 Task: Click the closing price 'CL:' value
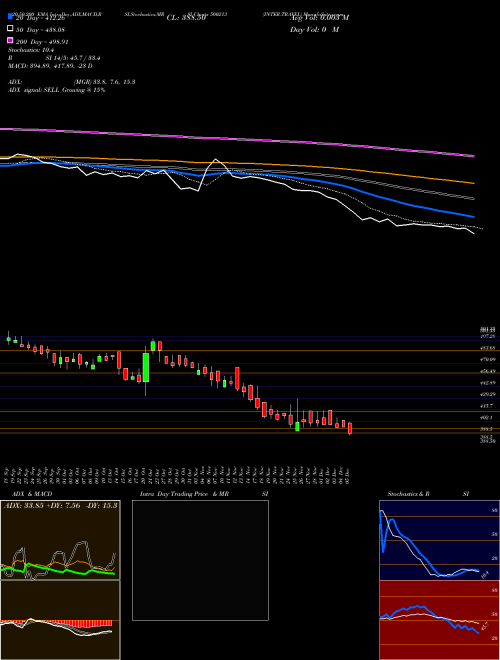tap(186, 18)
